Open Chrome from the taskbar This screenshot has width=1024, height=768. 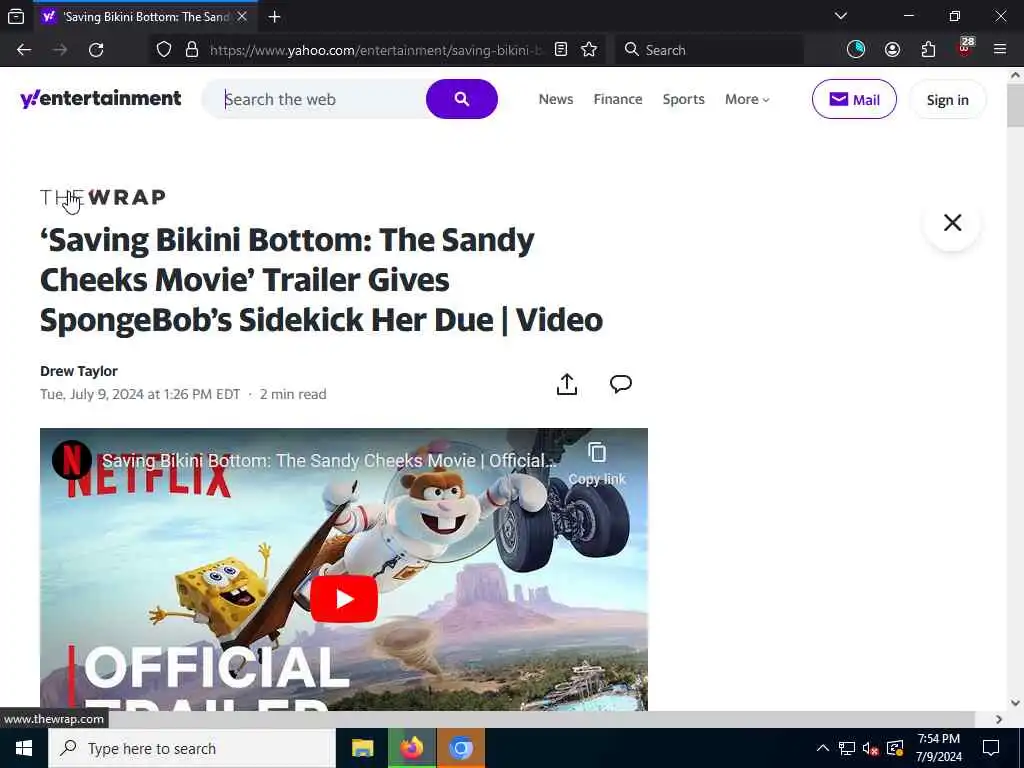click(x=460, y=748)
